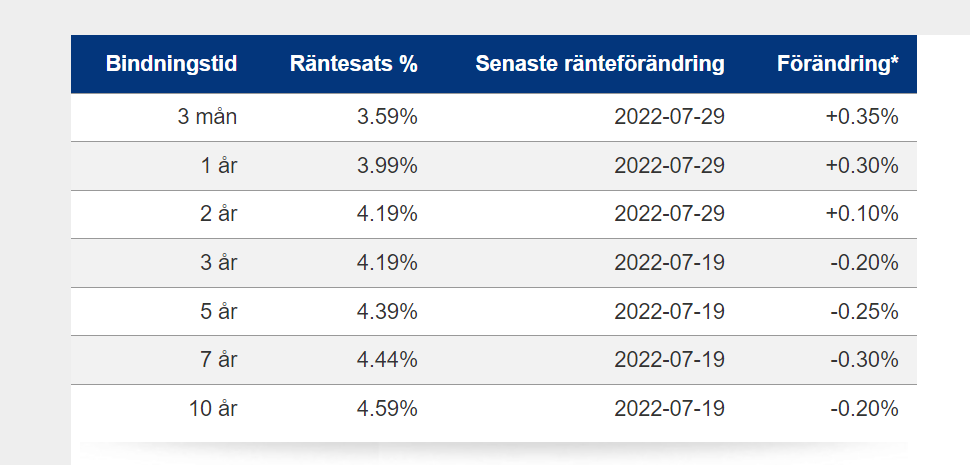This screenshot has height=465, width=970.
Task: Select the -0.25% change cell
Action: click(864, 311)
